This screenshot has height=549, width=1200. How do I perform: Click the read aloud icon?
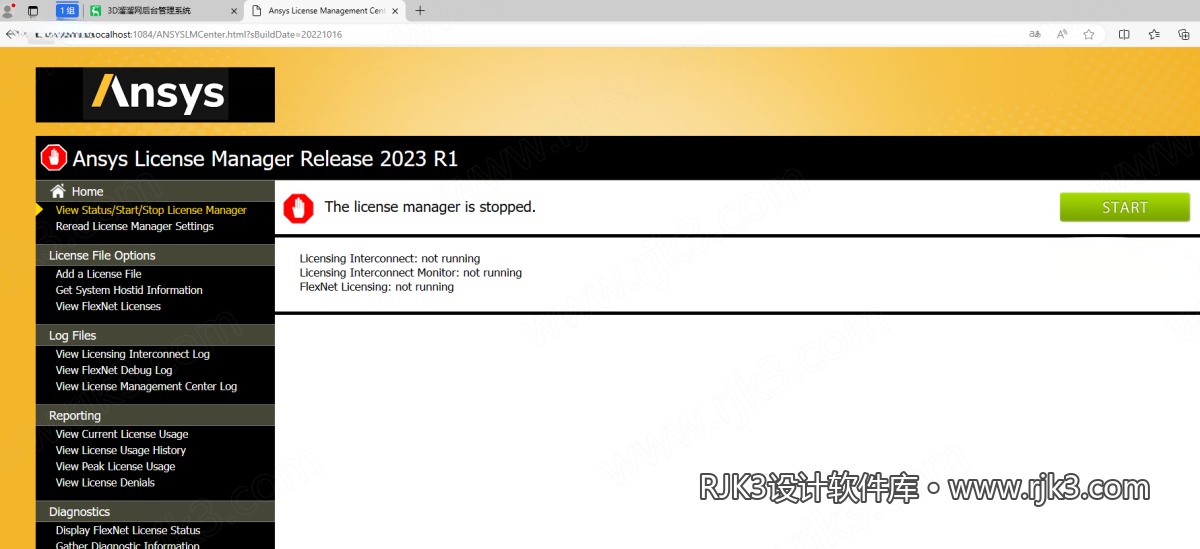coord(1062,34)
